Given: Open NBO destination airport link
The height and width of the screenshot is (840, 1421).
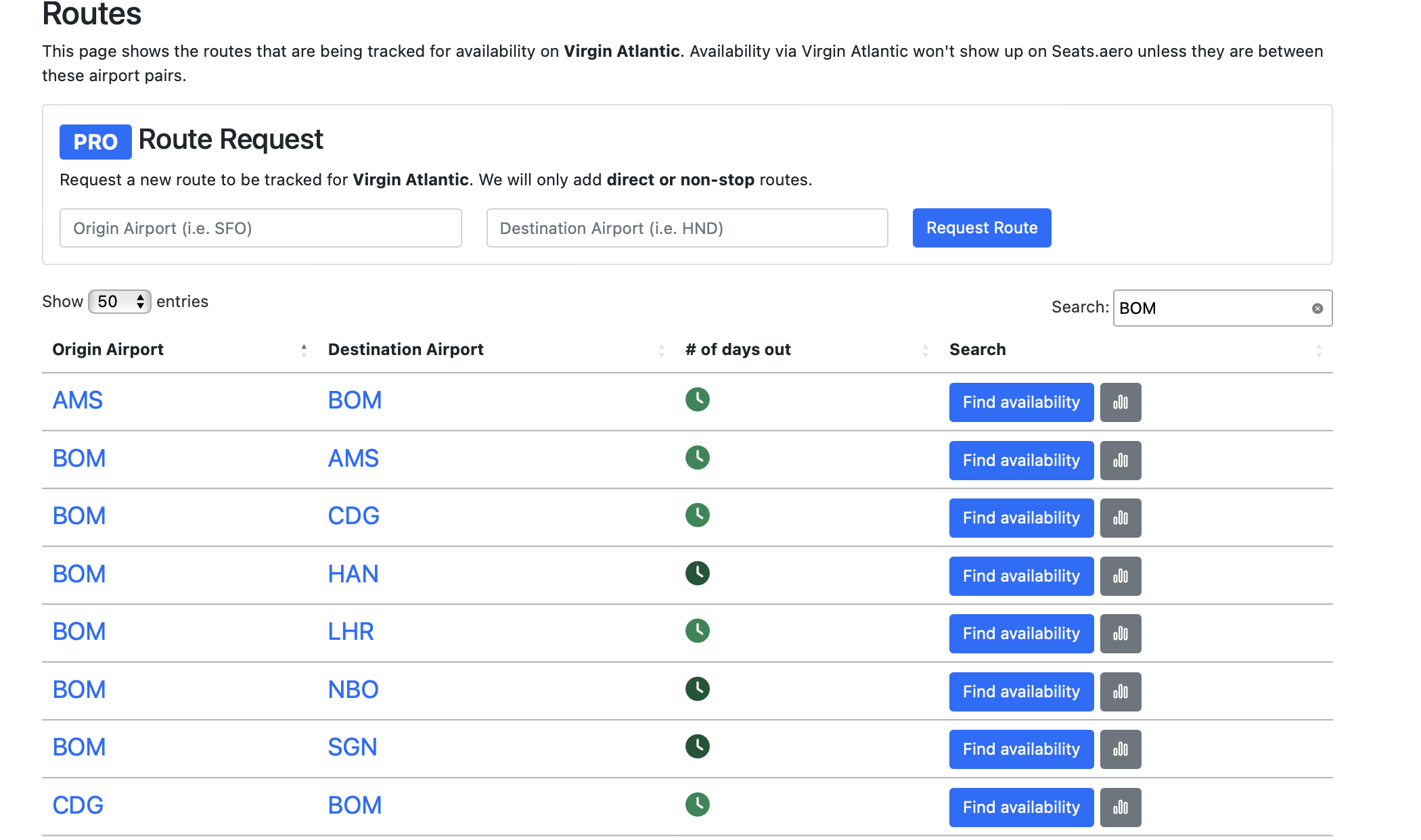Looking at the screenshot, I should pos(353,690).
